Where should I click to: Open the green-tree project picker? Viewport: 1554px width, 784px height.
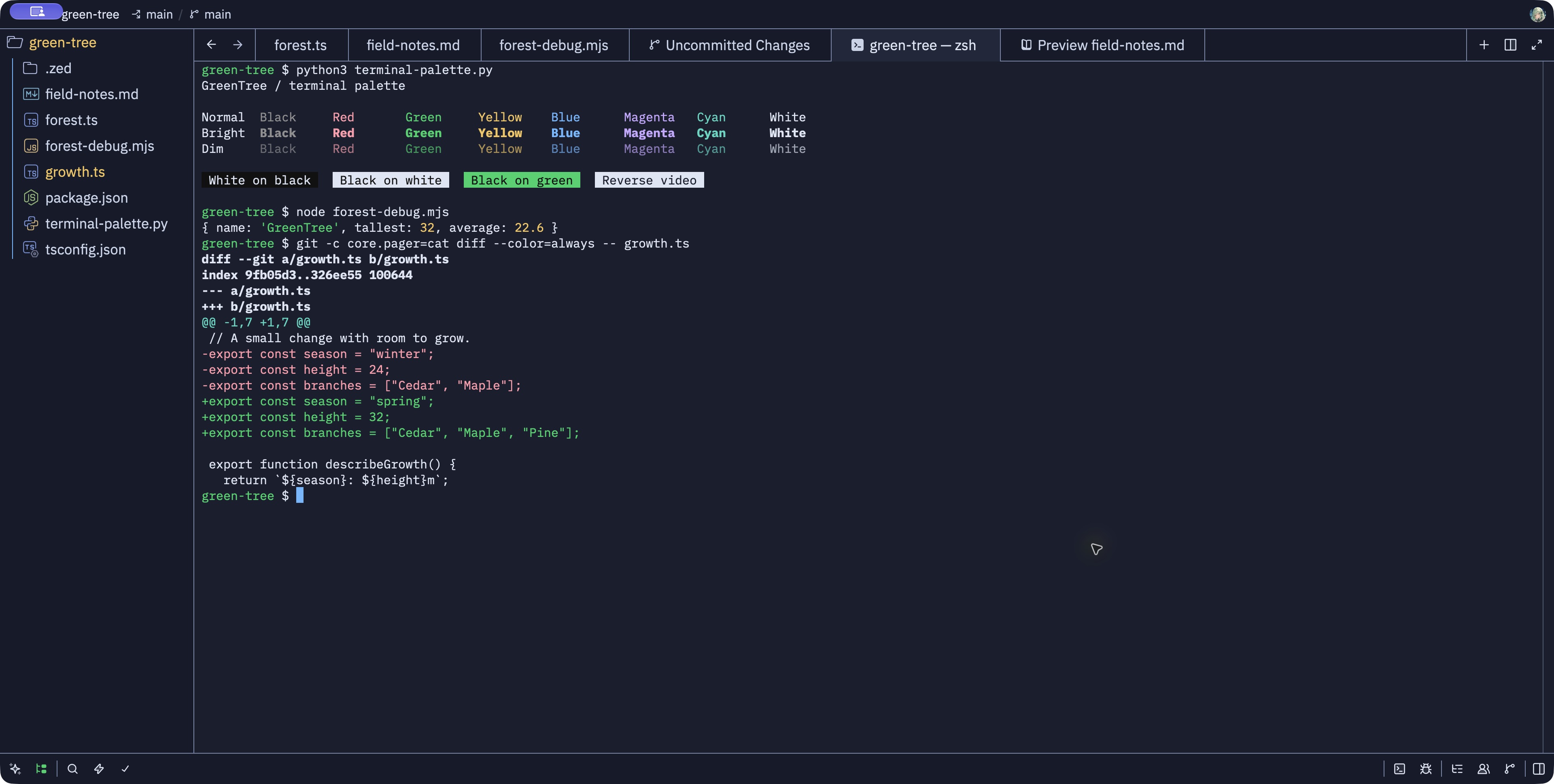click(x=91, y=15)
